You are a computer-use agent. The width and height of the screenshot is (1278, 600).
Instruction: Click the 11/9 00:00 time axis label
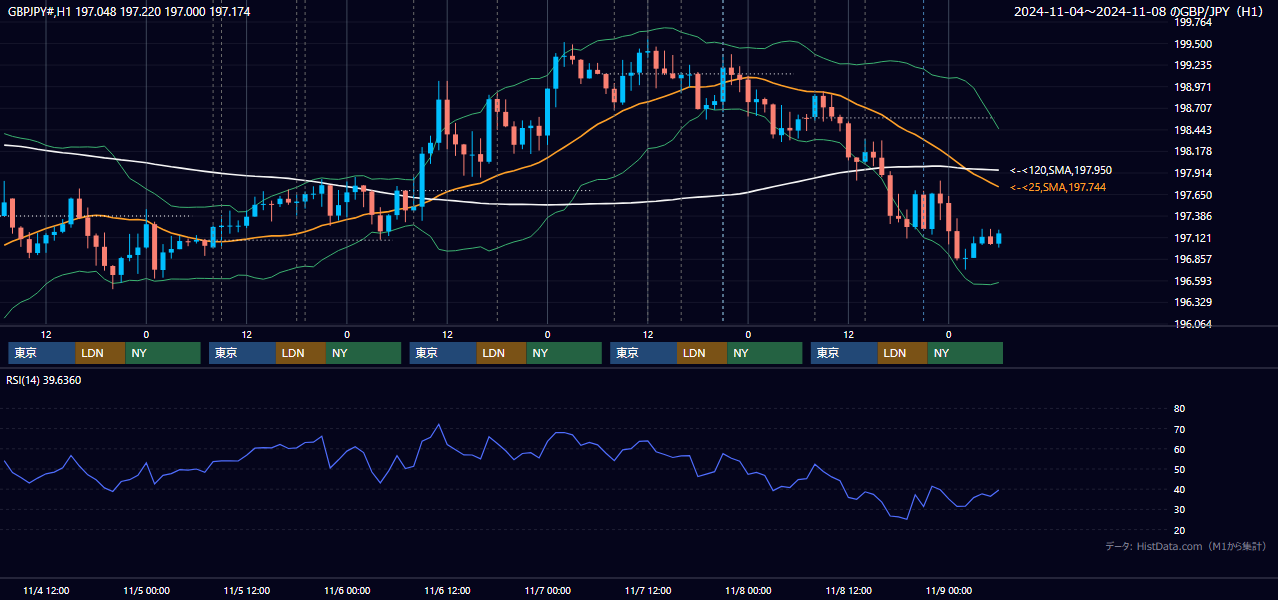pos(949,590)
